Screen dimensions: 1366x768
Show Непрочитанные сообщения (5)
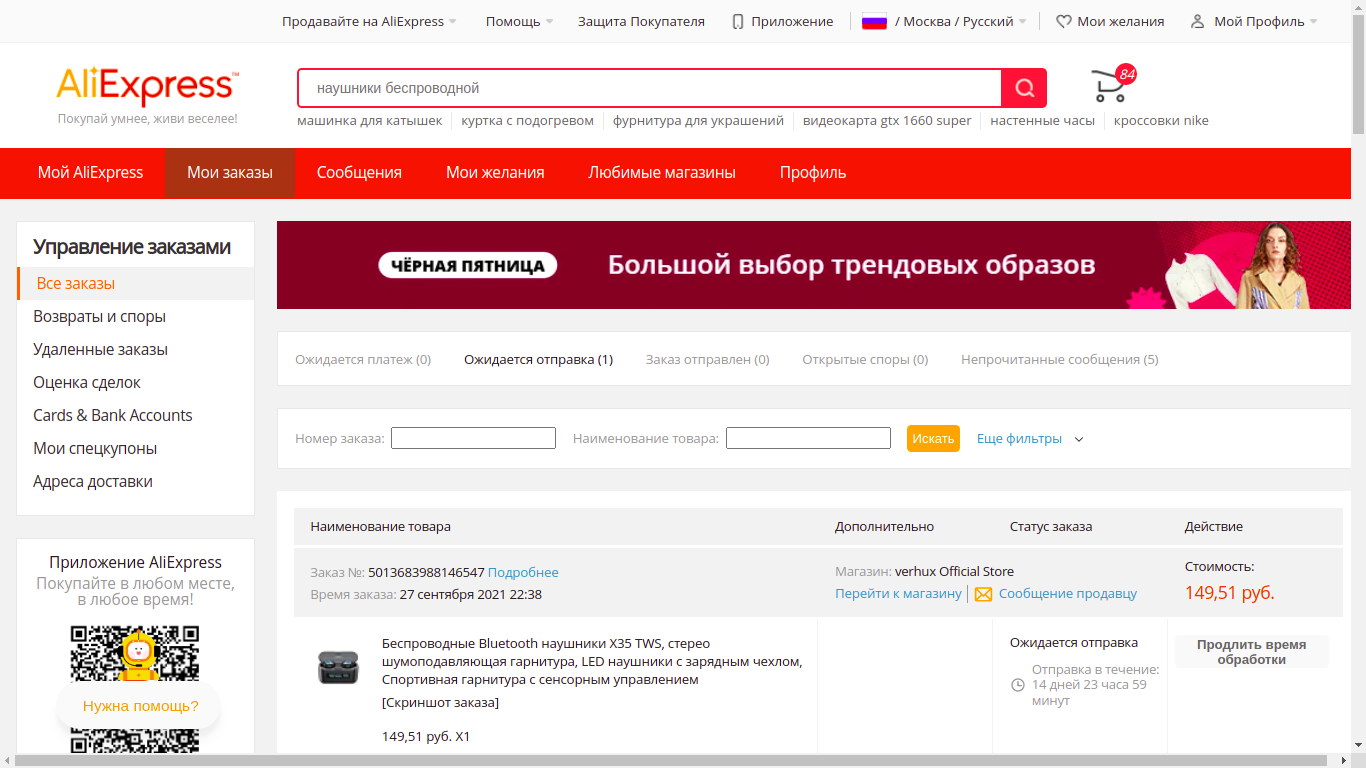[1060, 359]
